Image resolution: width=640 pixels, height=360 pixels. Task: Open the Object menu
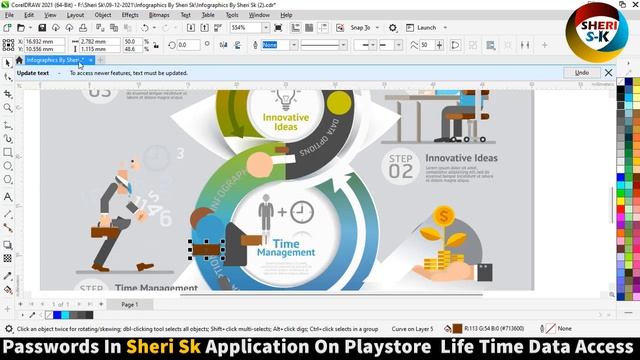click(x=103, y=15)
